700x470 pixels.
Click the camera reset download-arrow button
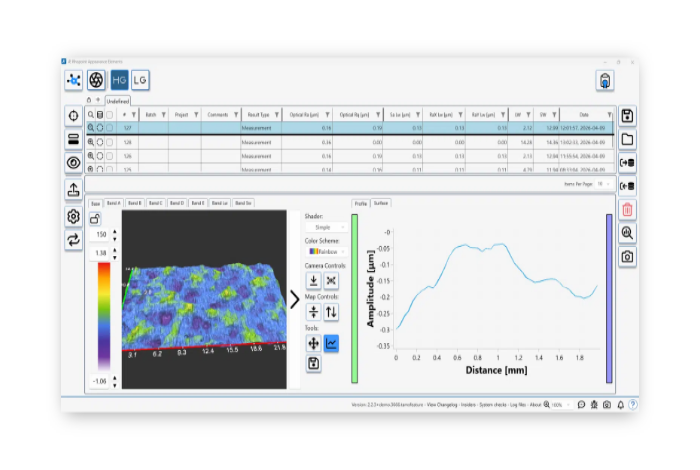pos(314,281)
